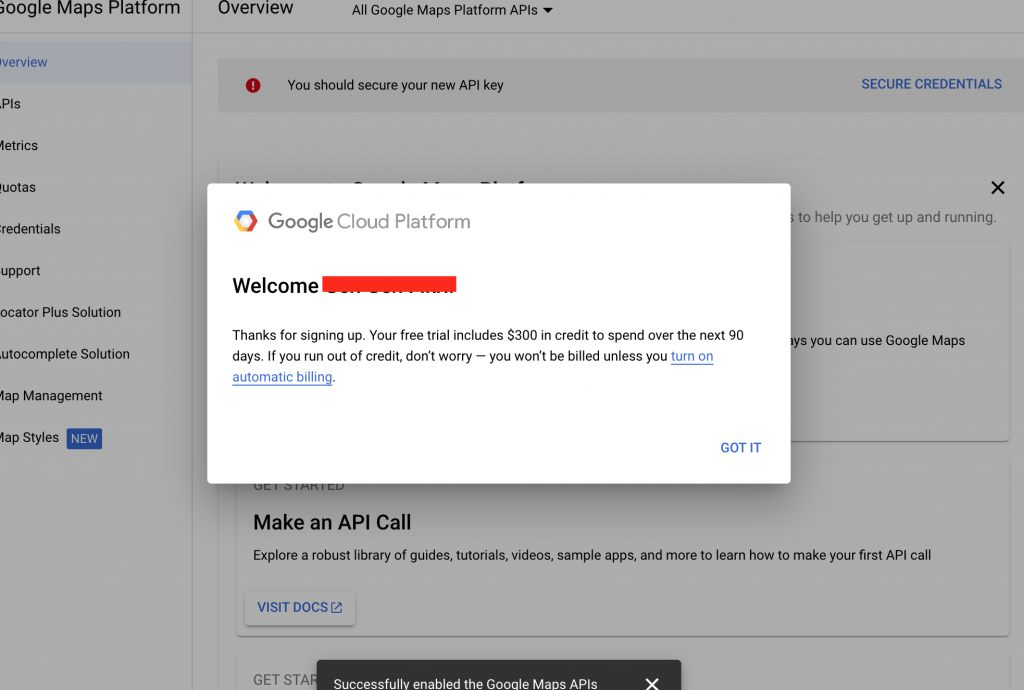The height and width of the screenshot is (690, 1024).
Task: Close the welcome card using the X icon
Action: click(x=997, y=187)
